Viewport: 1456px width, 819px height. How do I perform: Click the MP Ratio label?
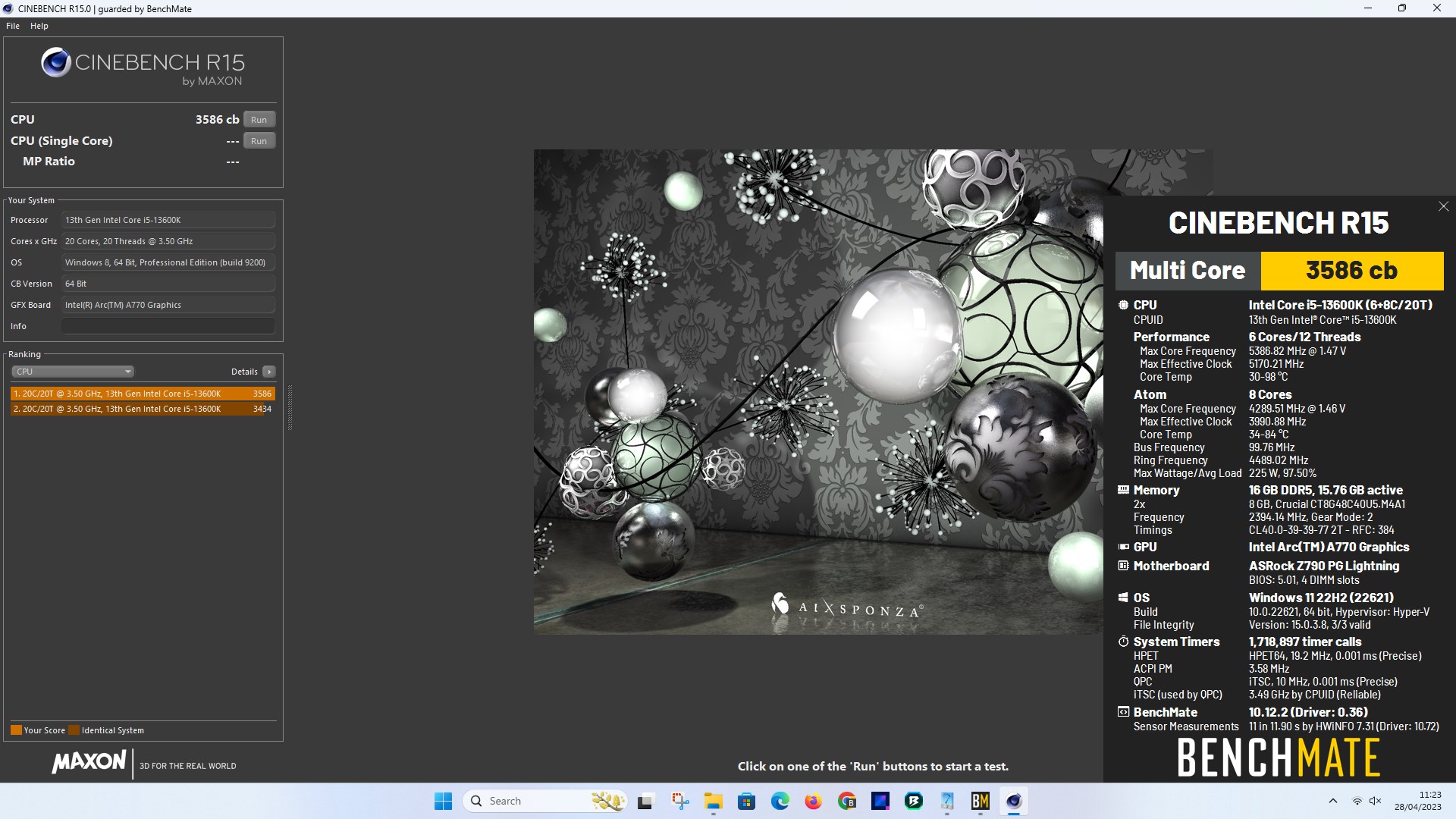click(49, 162)
